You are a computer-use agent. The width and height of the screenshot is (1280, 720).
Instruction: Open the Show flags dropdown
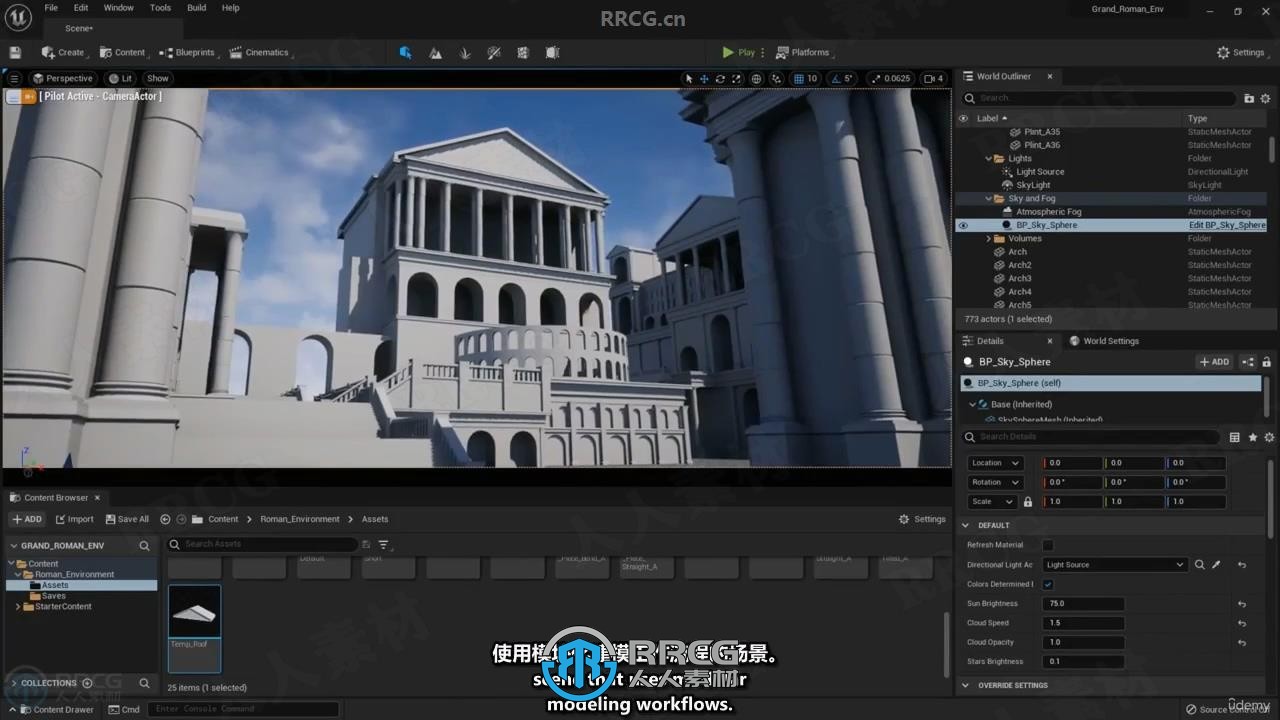pyautogui.click(x=158, y=78)
